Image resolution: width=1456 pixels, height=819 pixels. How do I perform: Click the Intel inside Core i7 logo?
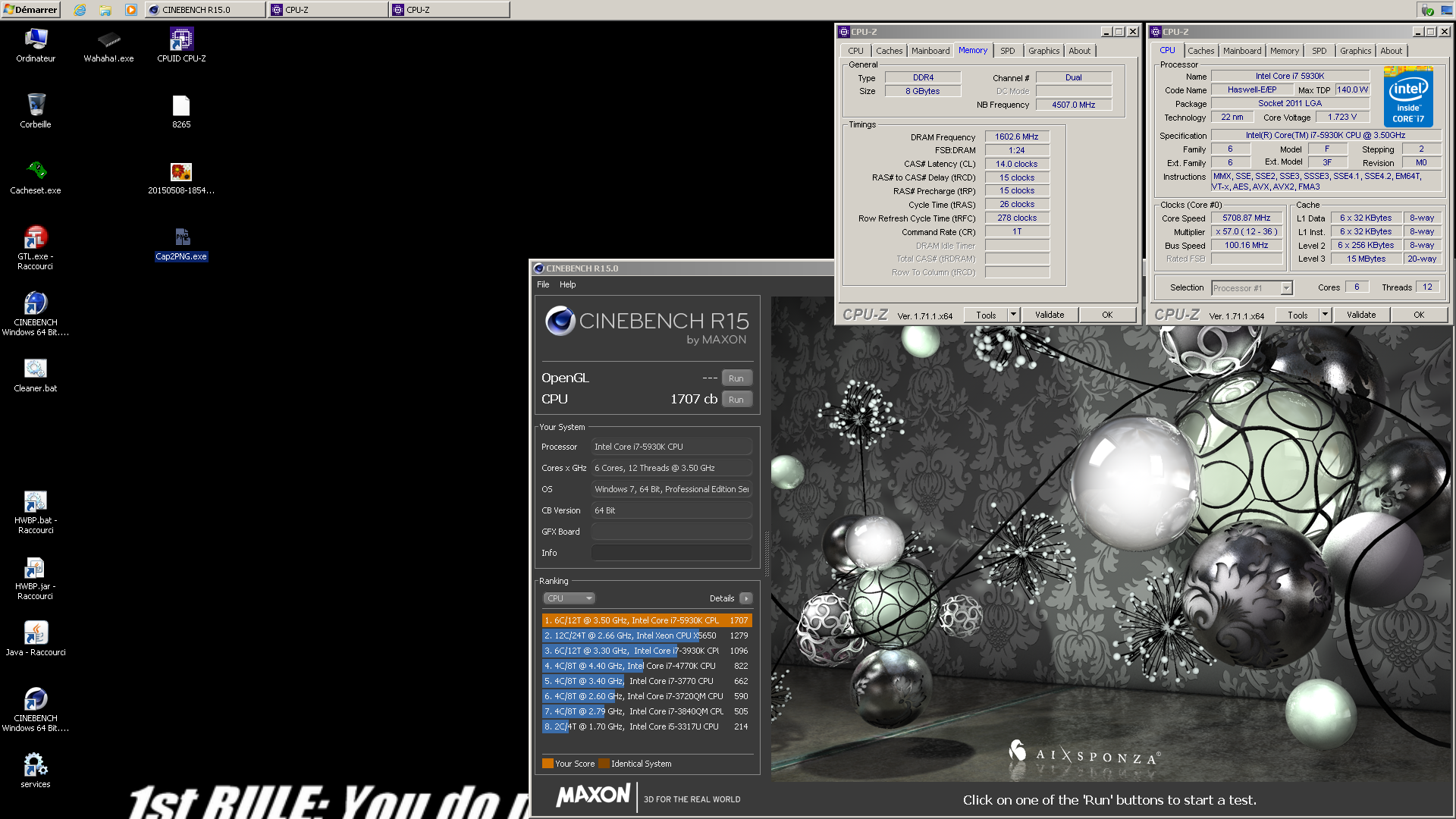click(x=1408, y=96)
